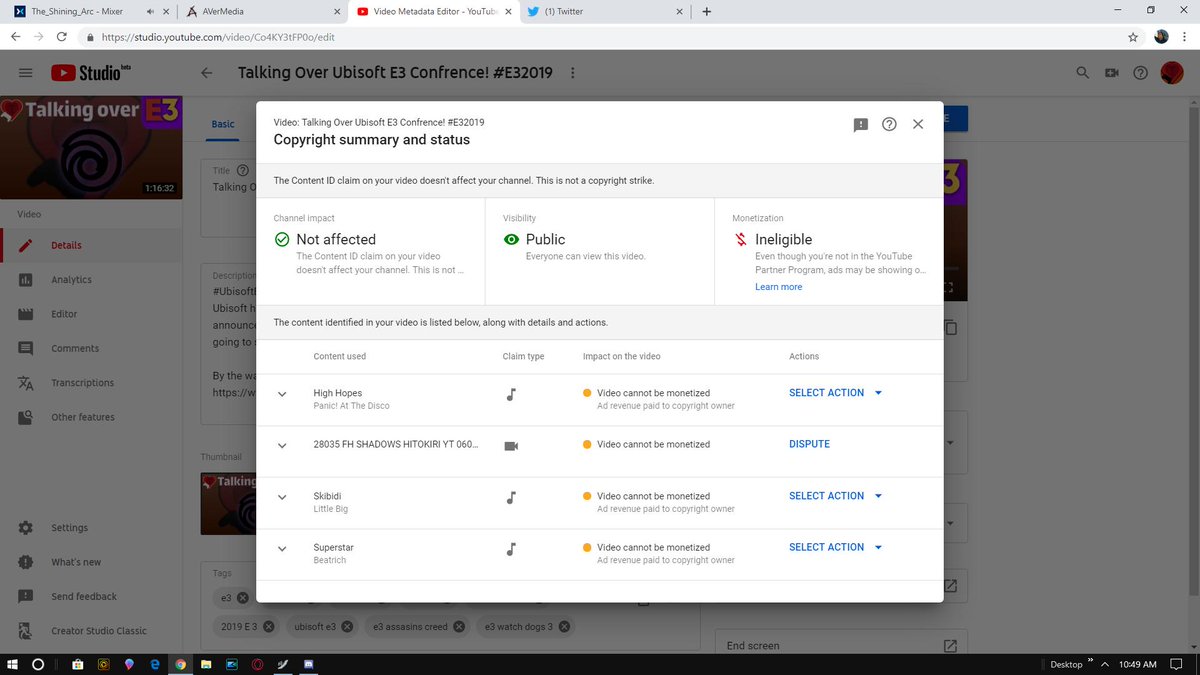
Task: Open the hamburger menu in YouTube Studio
Action: point(26,73)
